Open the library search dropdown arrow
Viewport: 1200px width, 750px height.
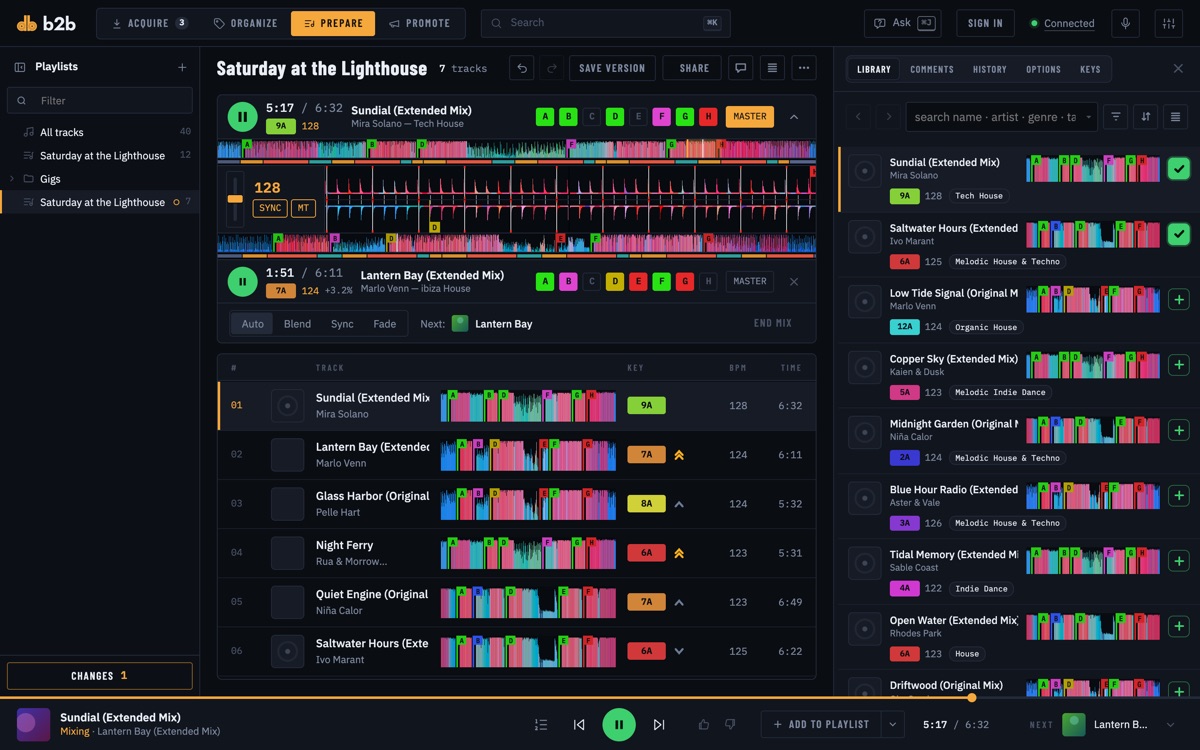pyautogui.click(x=1088, y=117)
